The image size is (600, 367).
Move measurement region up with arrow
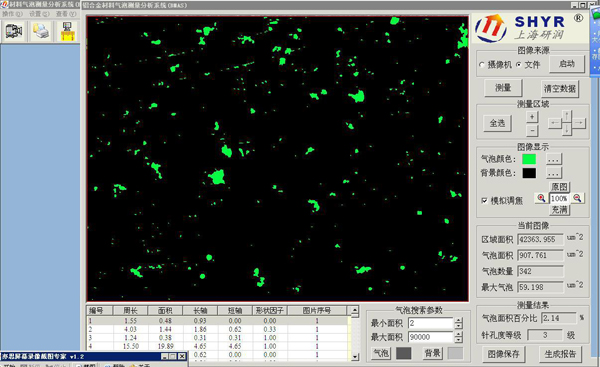(567, 115)
